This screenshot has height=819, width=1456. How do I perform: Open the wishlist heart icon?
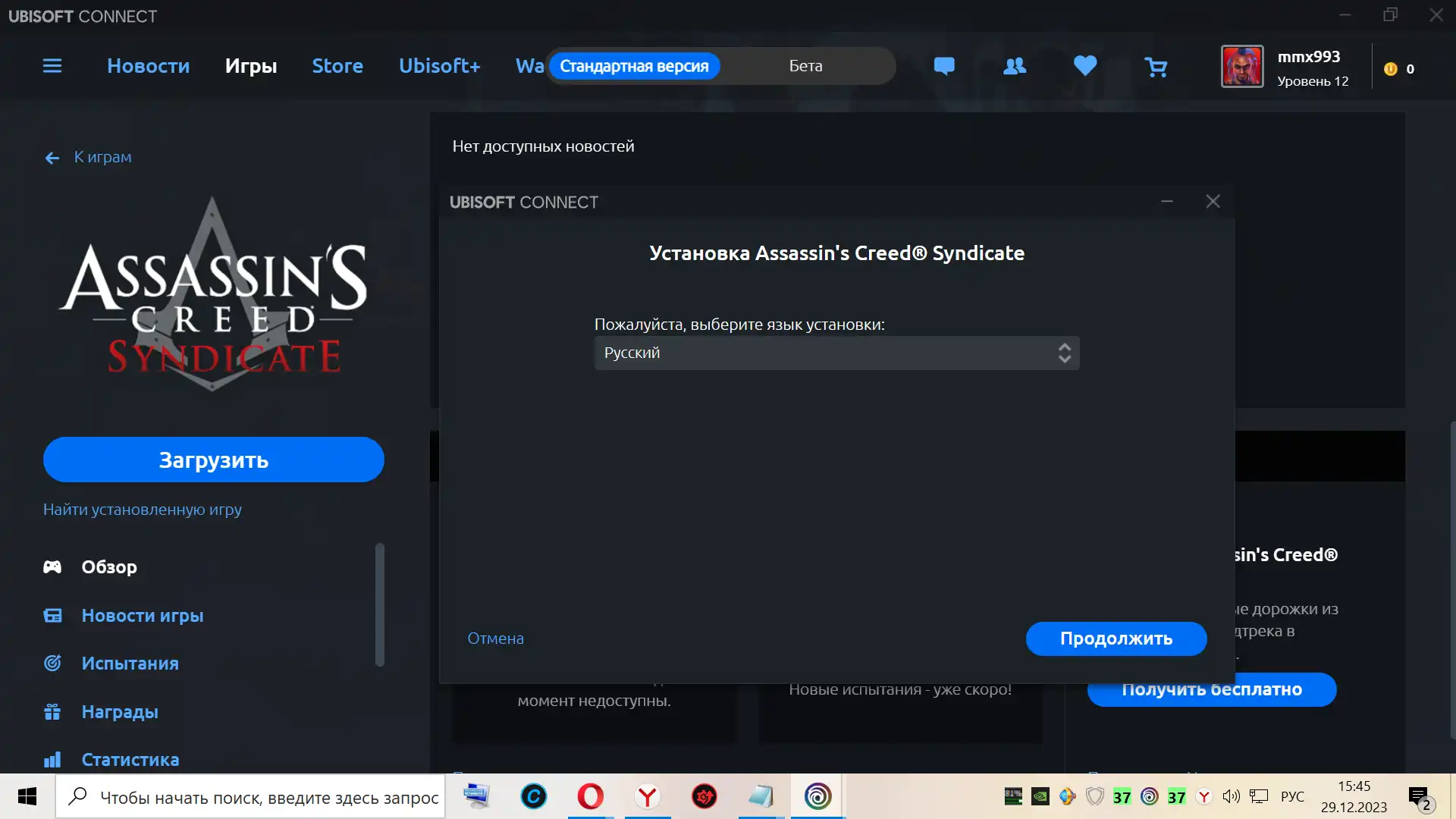(1085, 66)
